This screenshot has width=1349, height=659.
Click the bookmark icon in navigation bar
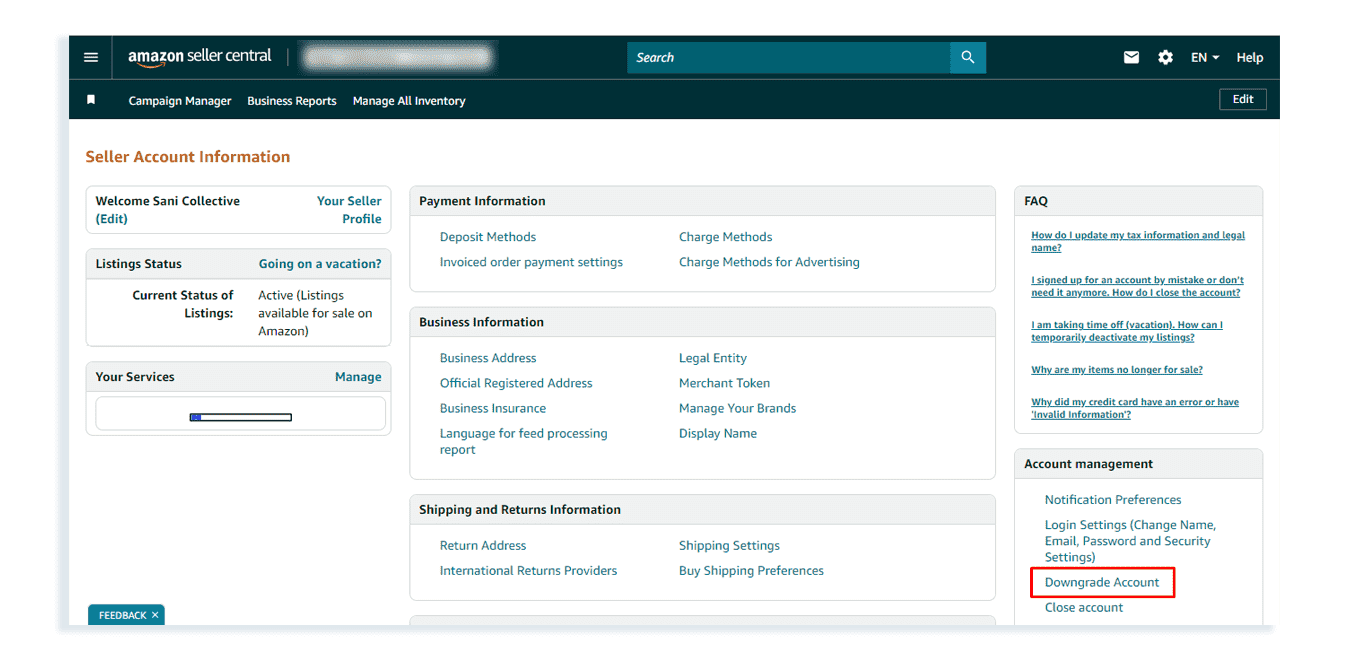point(91,100)
